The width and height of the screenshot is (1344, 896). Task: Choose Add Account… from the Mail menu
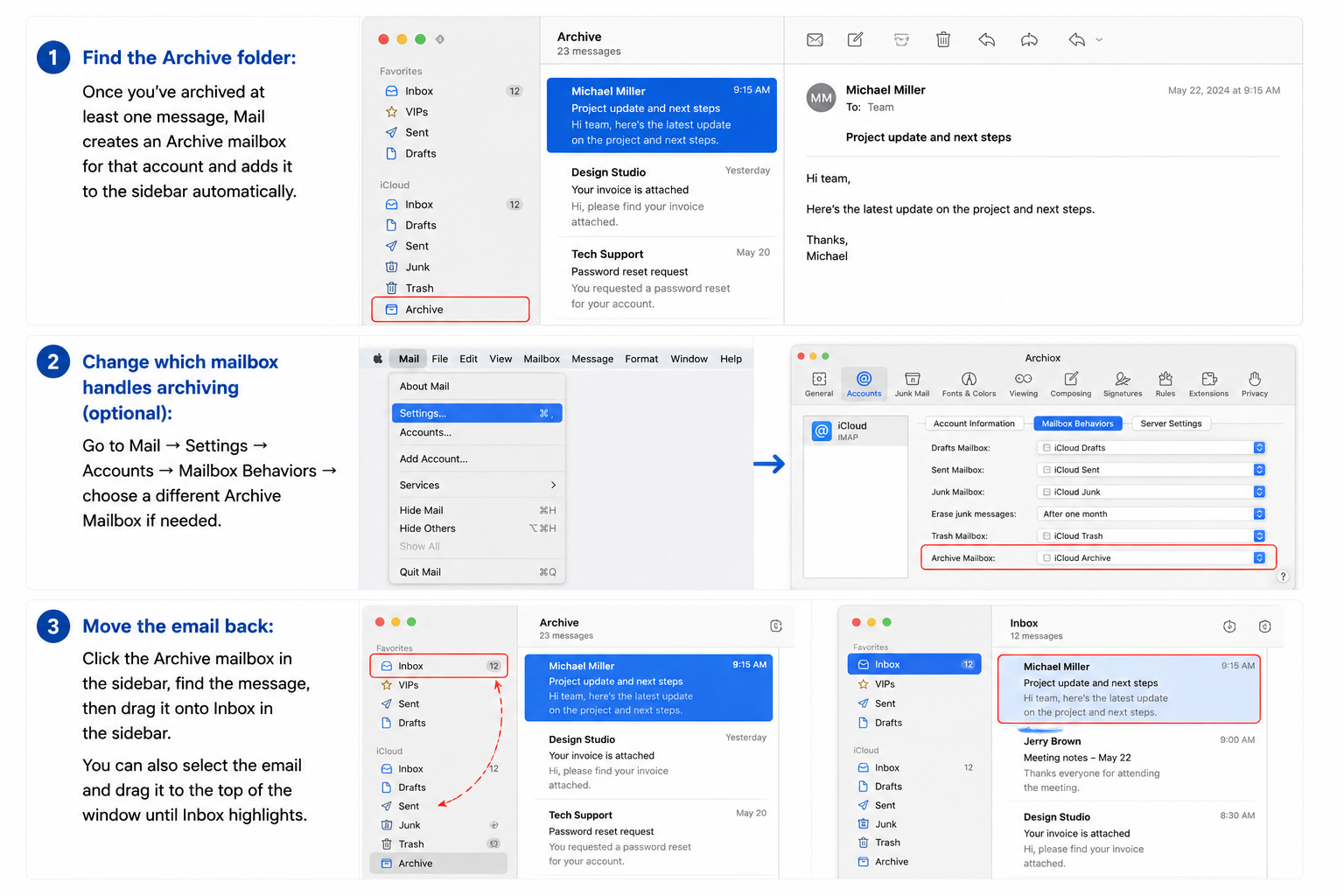(x=477, y=458)
